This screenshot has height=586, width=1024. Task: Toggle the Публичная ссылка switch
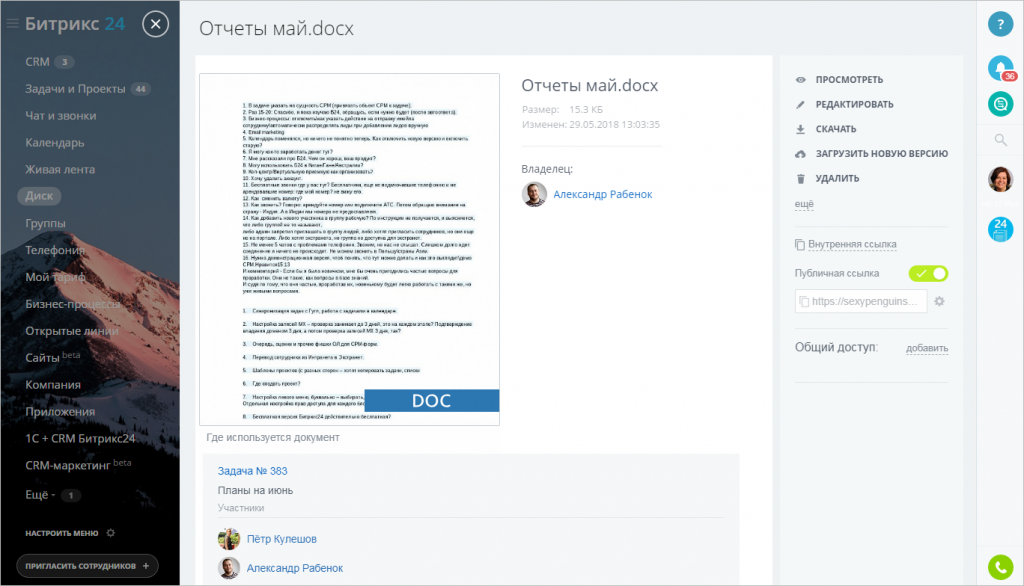(x=928, y=274)
